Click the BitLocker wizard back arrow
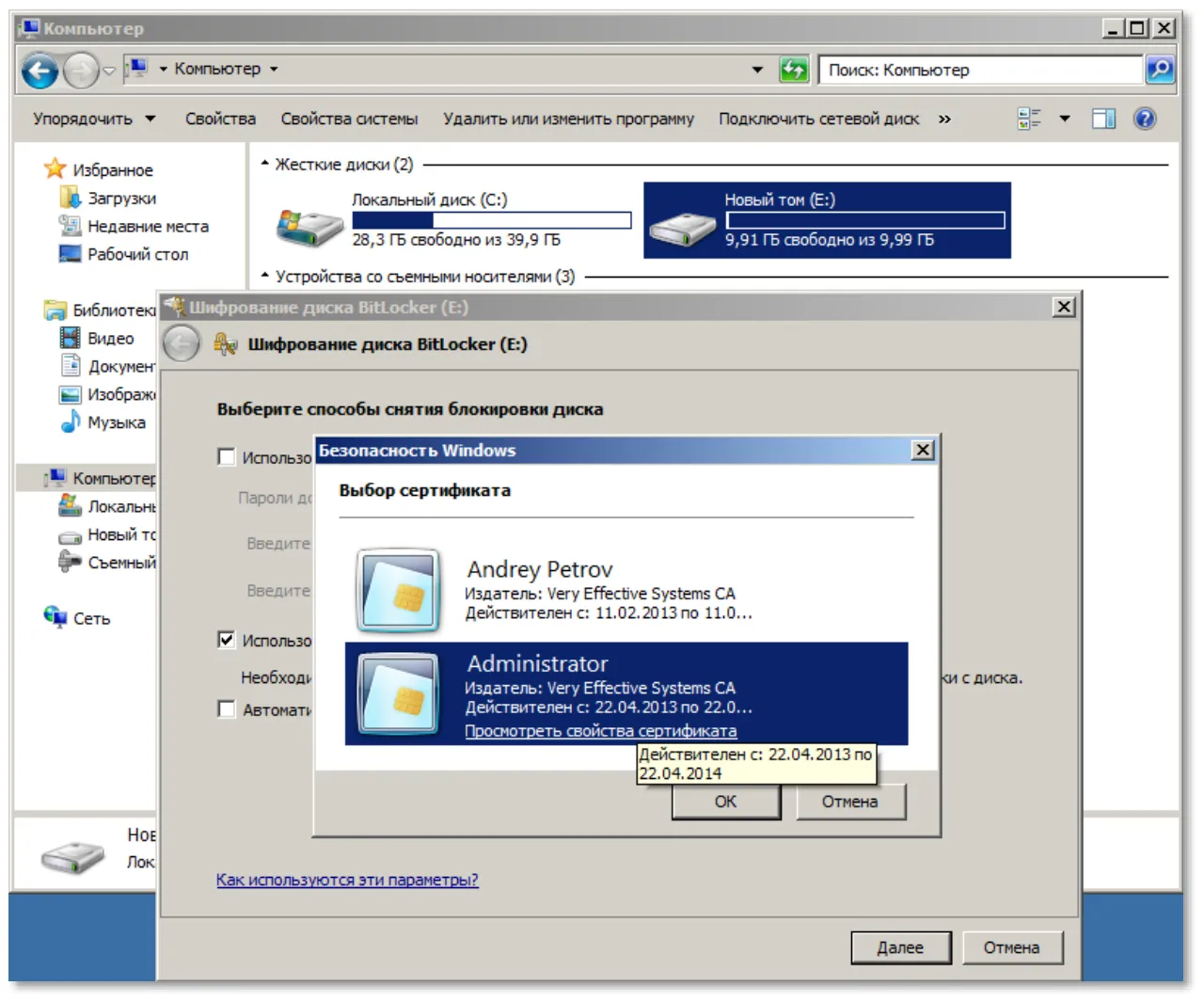The width and height of the screenshot is (1204, 1002). 181,344
